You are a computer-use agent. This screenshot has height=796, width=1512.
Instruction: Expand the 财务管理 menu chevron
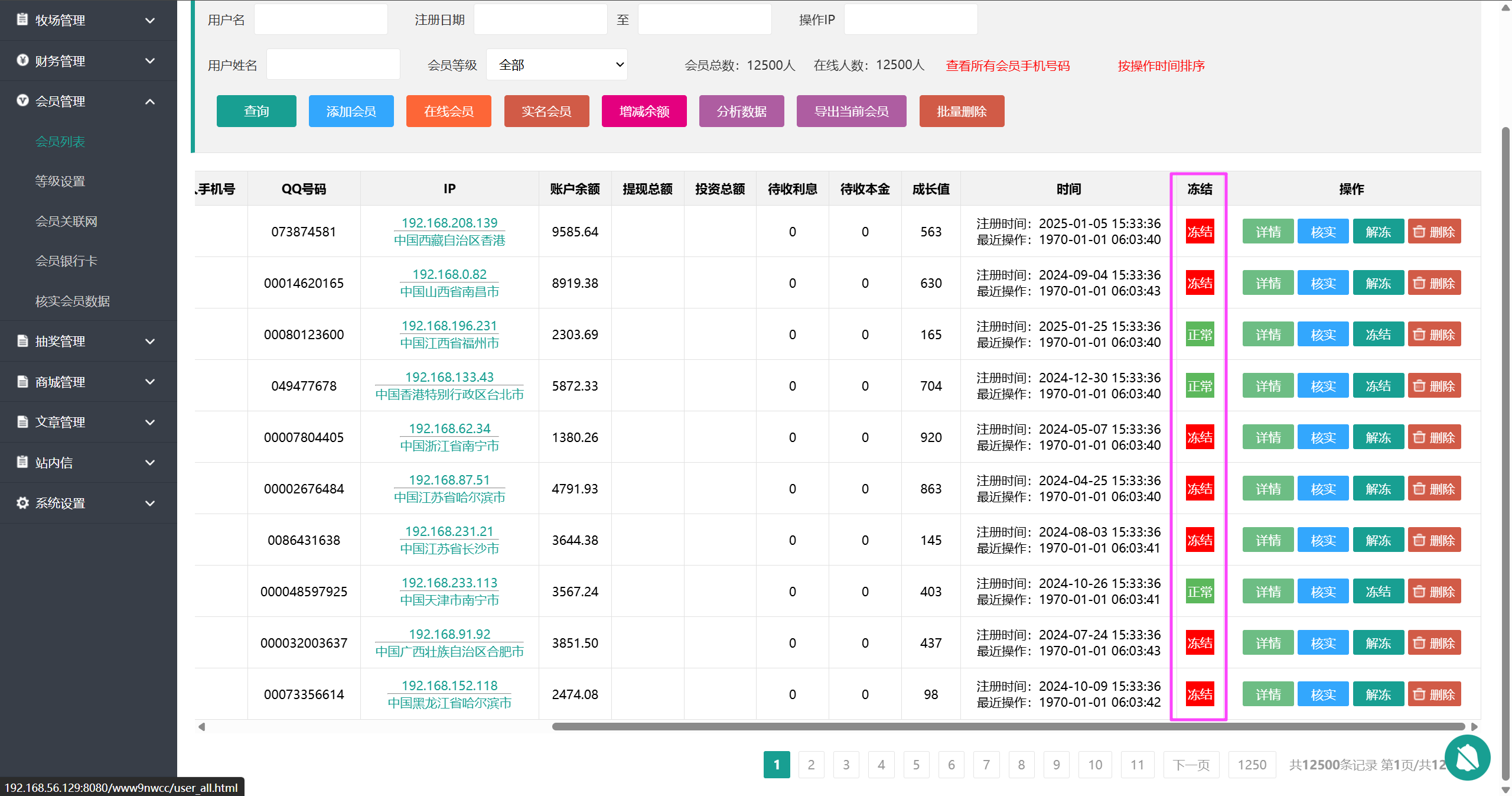(x=150, y=60)
